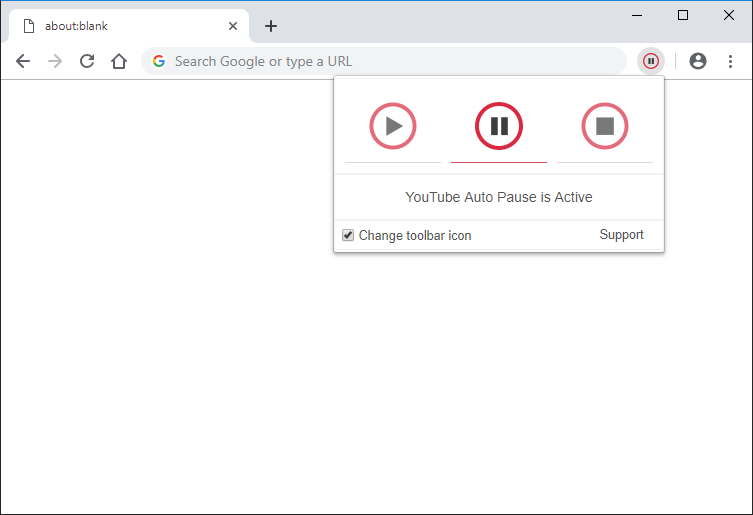
Task: Uncheck the Change toolbar icon checkbox
Action: tap(348, 235)
